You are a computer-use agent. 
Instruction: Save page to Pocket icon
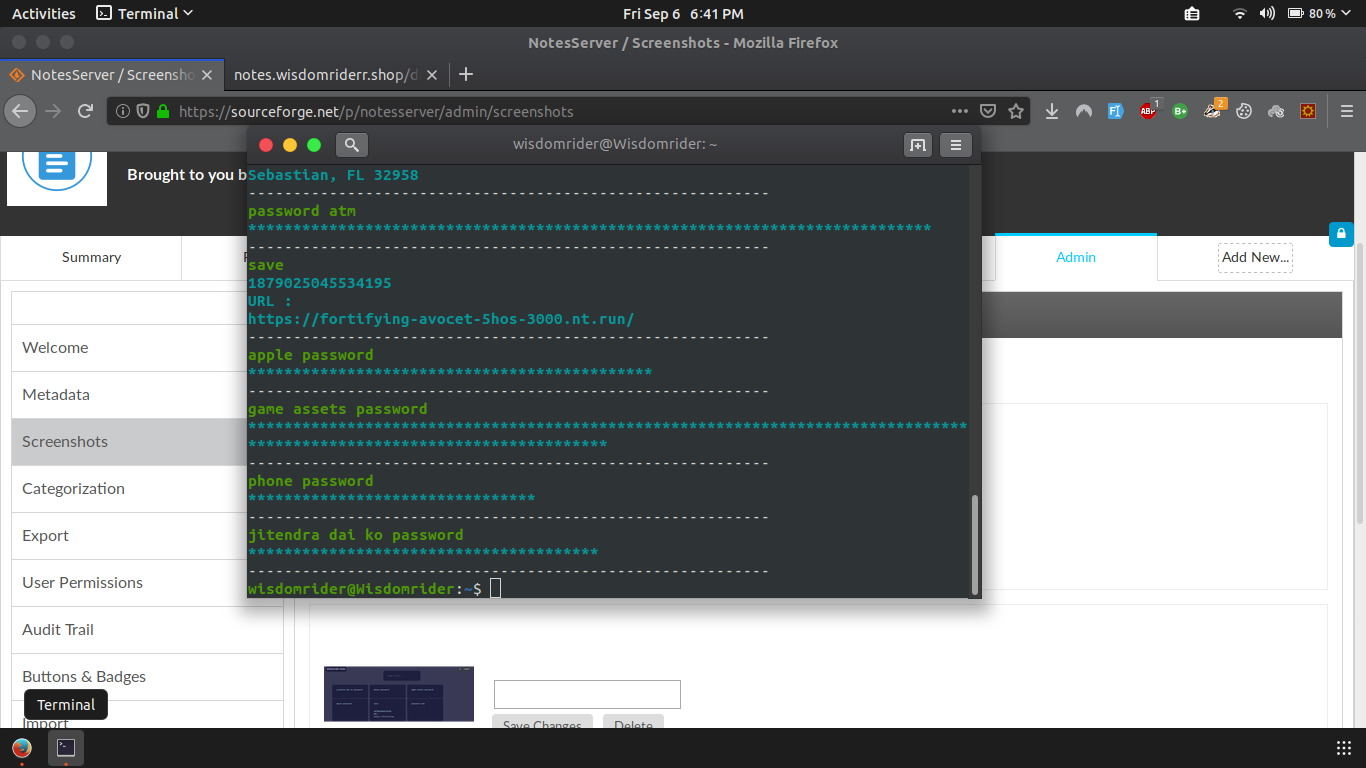click(988, 111)
